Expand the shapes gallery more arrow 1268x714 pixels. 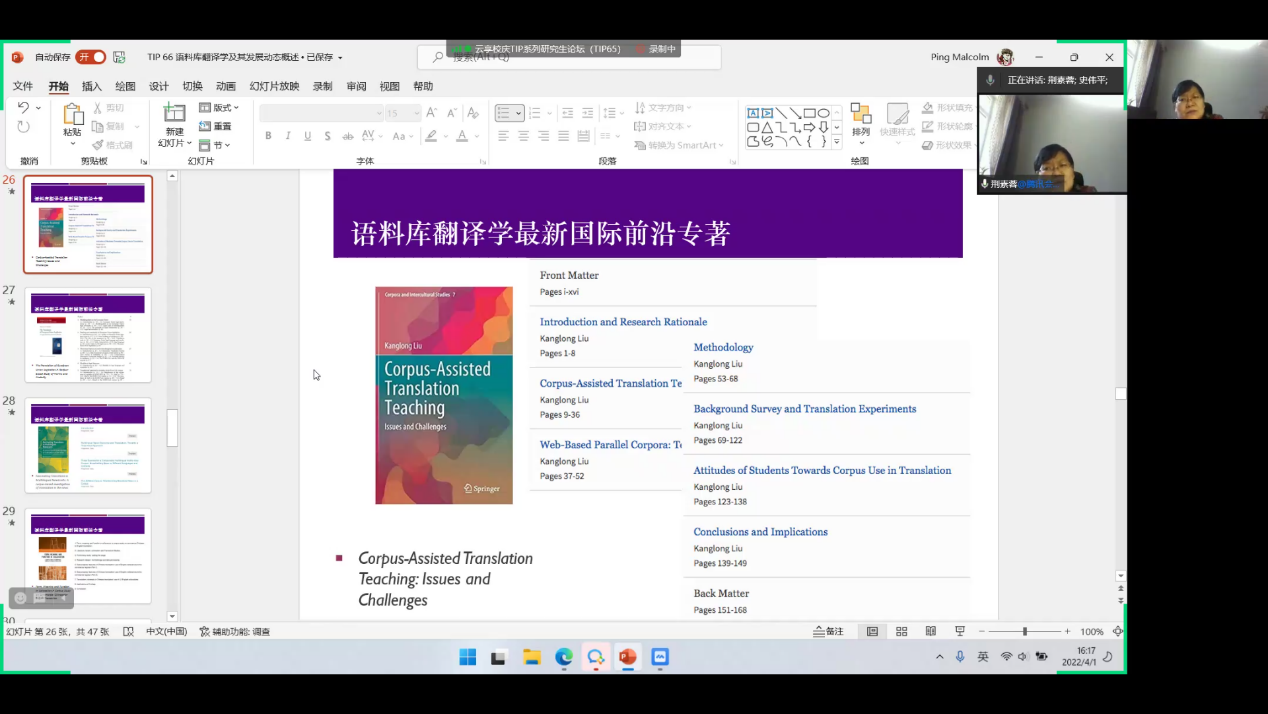[x=836, y=142]
